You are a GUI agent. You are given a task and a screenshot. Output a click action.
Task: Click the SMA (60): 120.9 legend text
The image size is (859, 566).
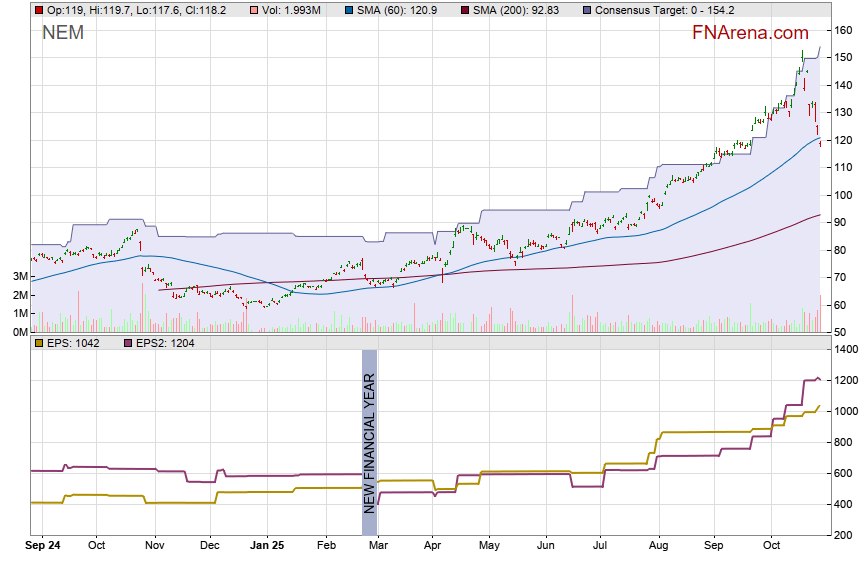pos(400,10)
